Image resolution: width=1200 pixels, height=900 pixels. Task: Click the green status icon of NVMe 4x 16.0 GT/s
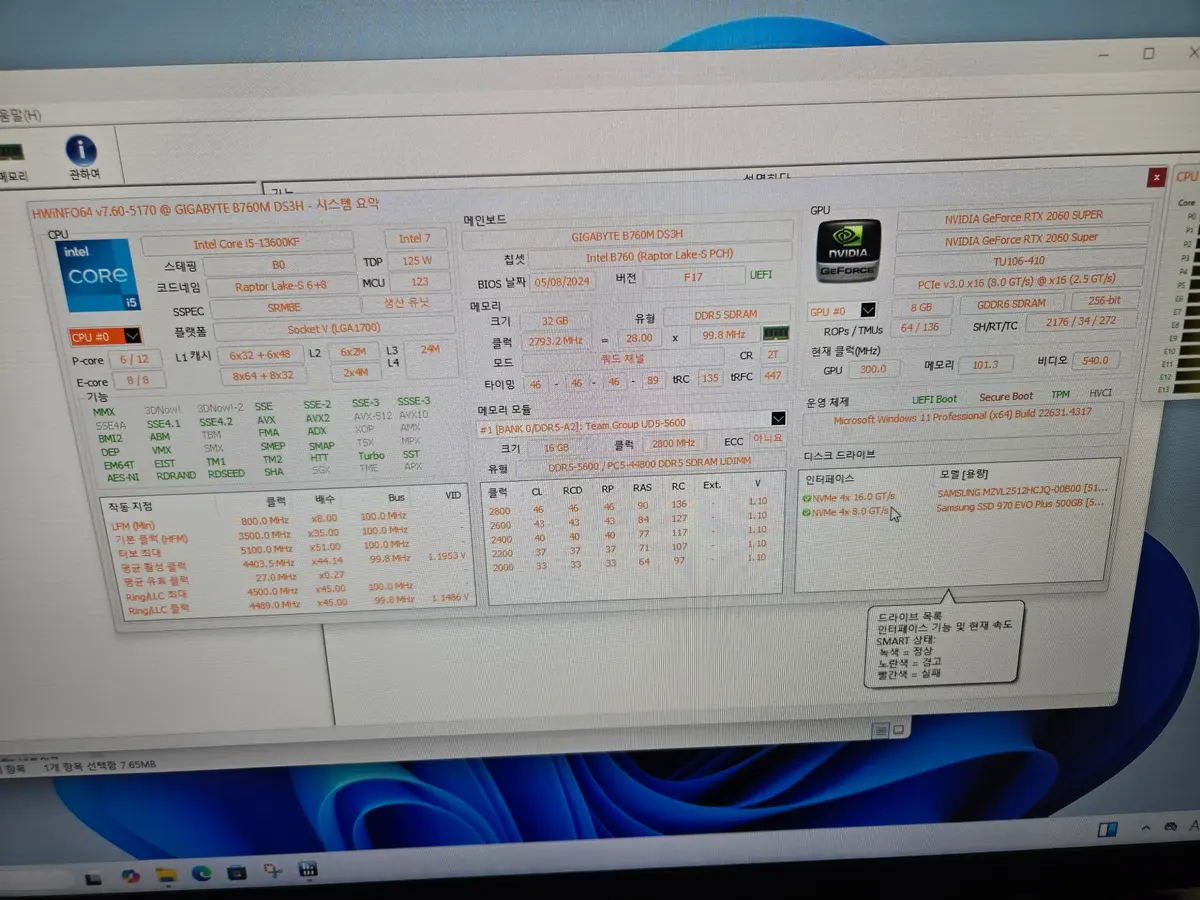(x=807, y=496)
